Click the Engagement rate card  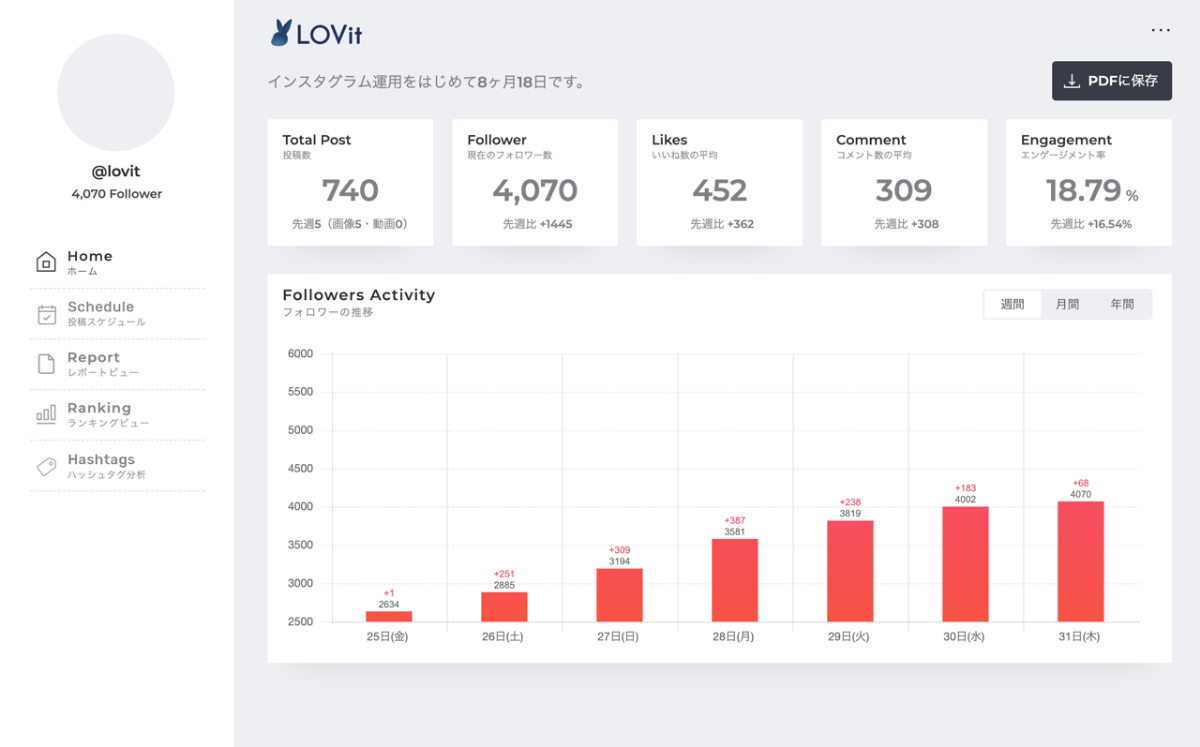tap(1088, 182)
